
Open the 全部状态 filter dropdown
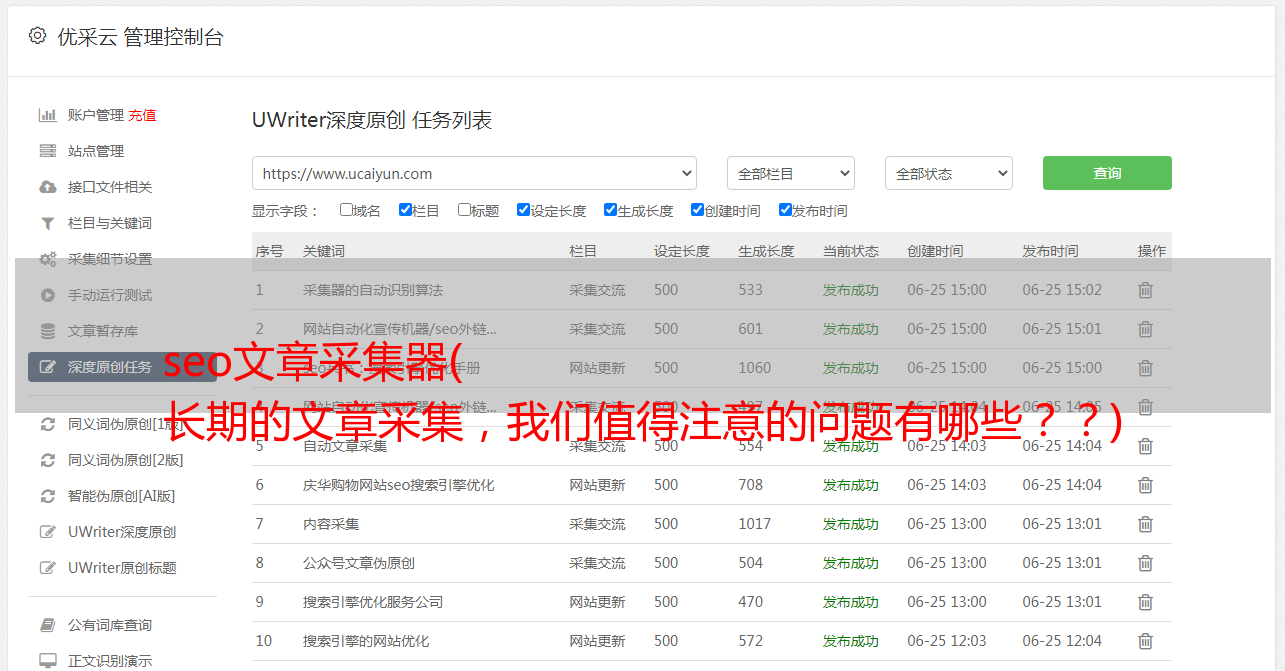tap(948, 173)
